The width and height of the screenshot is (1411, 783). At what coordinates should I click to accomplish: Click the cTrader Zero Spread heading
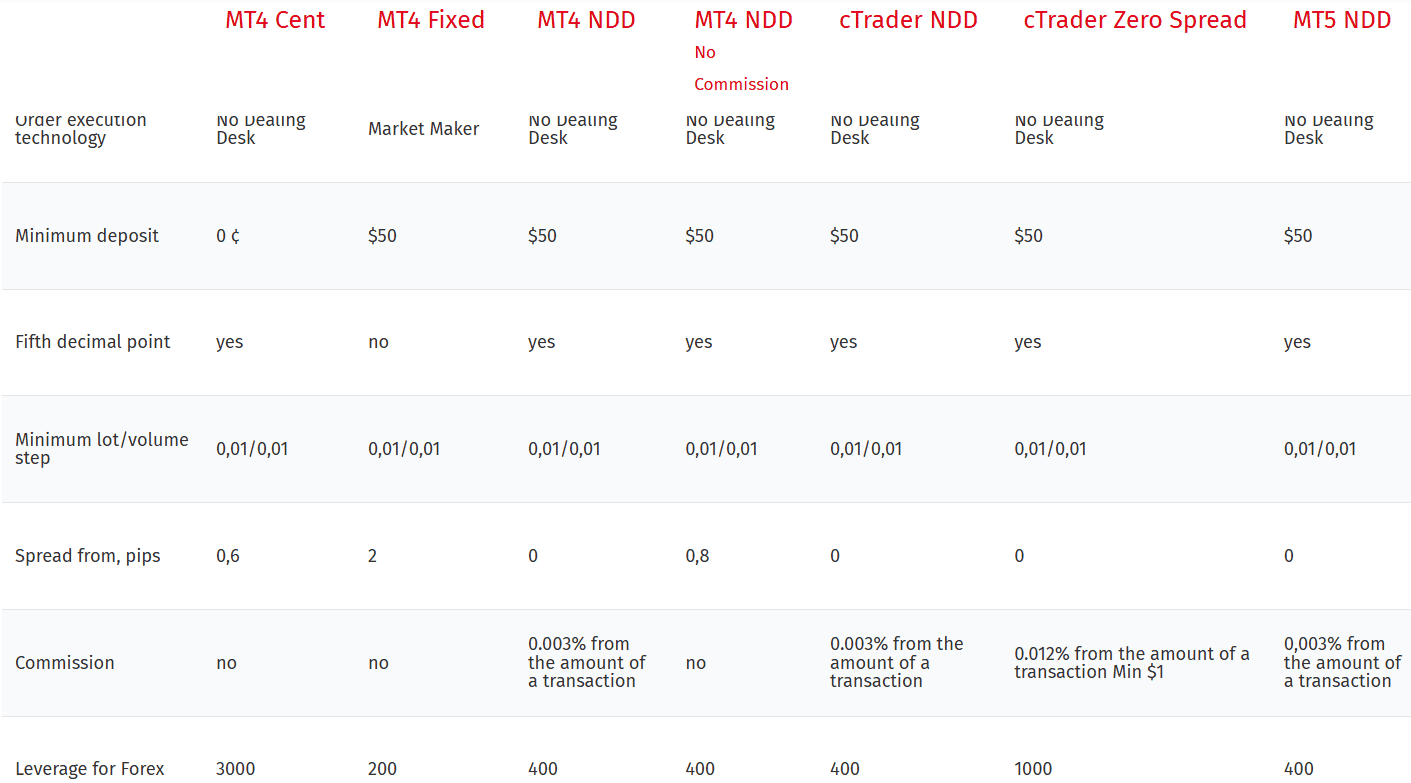[x=1135, y=20]
